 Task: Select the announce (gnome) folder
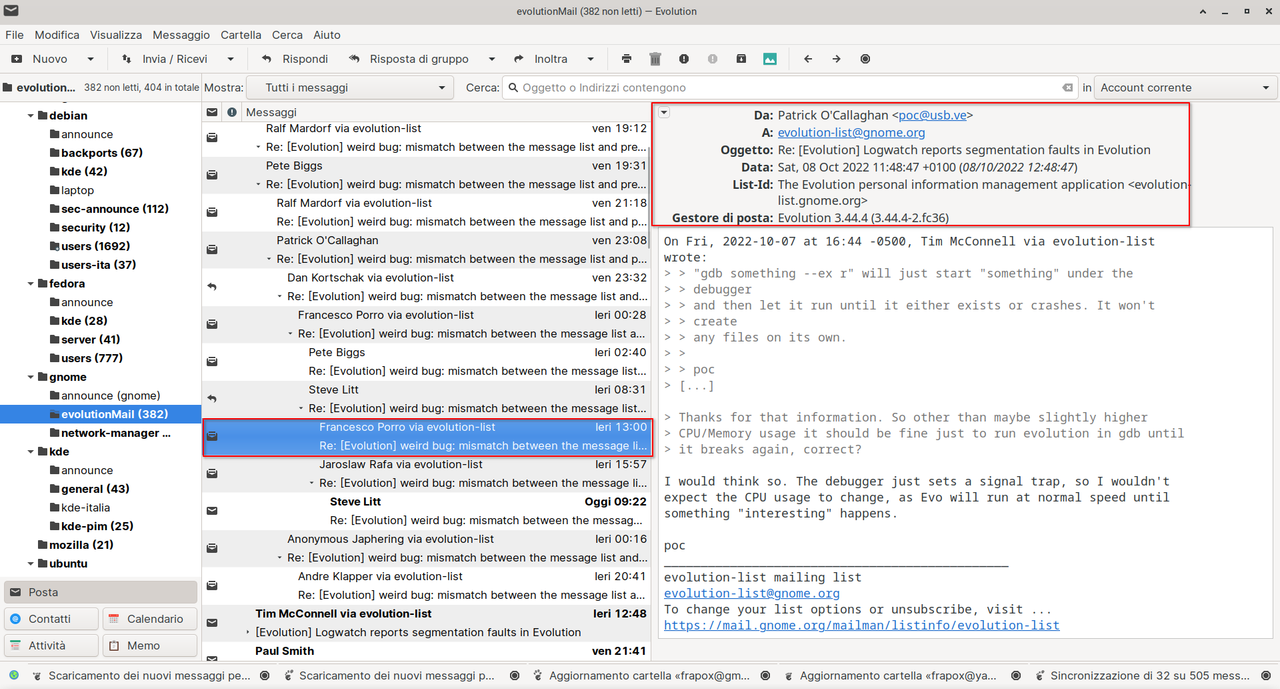(110, 396)
